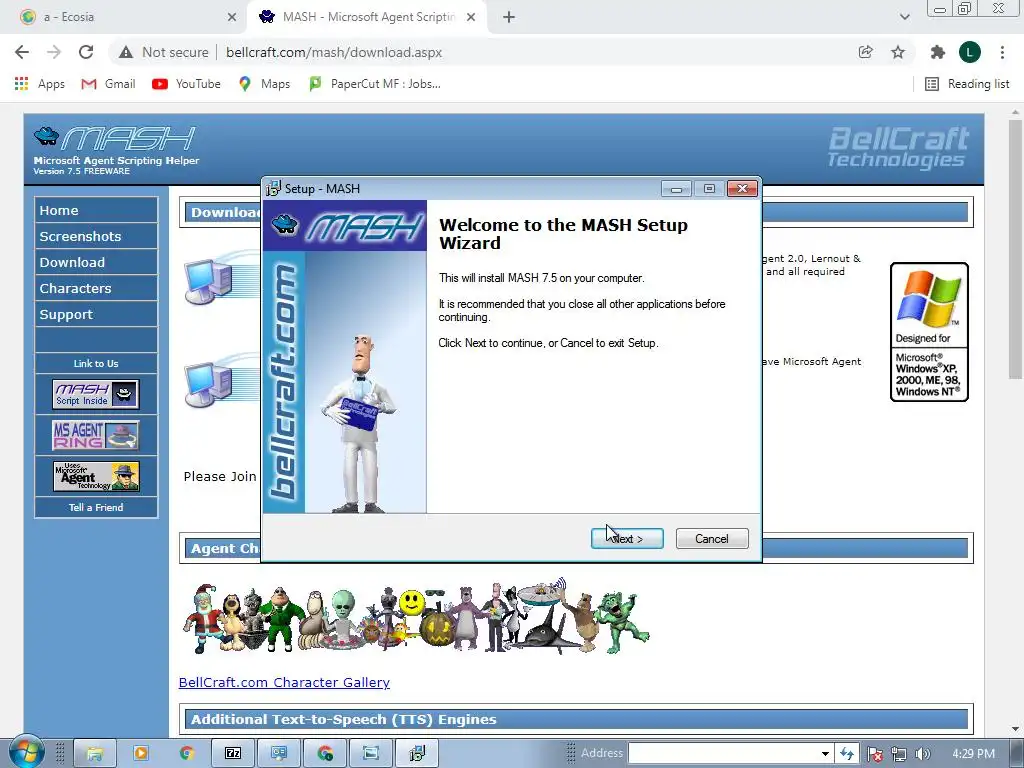
Task: Click the MS Agent Ring banner
Action: click(96, 435)
